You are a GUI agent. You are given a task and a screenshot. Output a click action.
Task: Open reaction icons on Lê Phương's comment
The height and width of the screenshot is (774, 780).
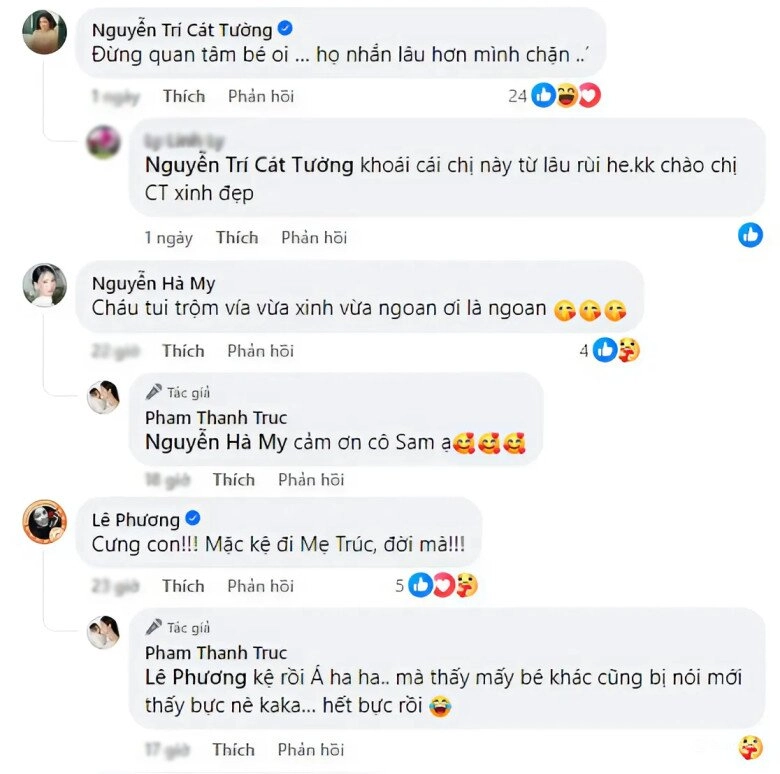(x=442, y=585)
